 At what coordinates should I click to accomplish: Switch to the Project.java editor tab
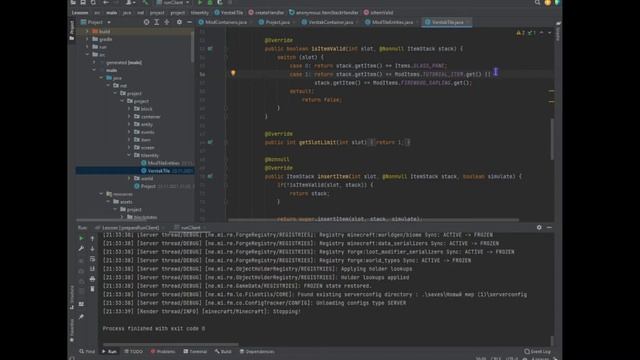click(275, 22)
